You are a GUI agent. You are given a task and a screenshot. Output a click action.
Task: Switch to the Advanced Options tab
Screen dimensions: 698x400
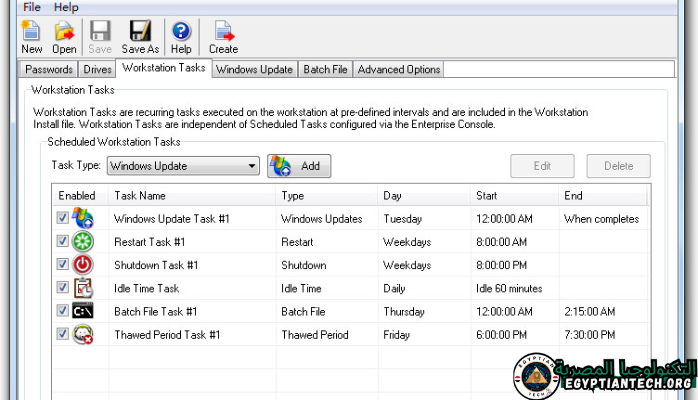pyautogui.click(x=398, y=69)
